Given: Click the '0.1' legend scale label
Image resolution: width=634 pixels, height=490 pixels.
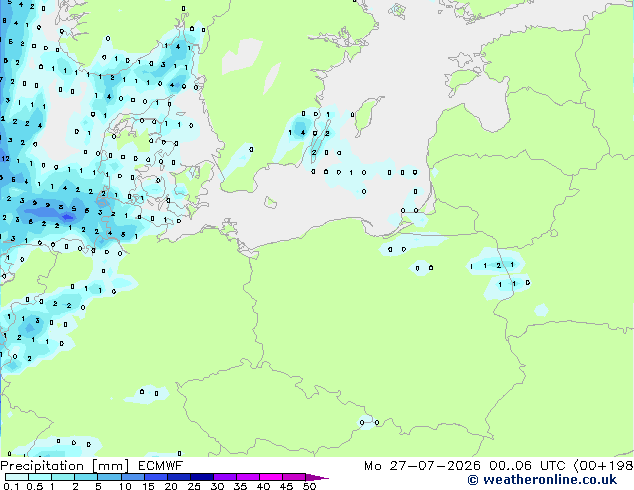Looking at the screenshot, I should (x=11, y=486).
